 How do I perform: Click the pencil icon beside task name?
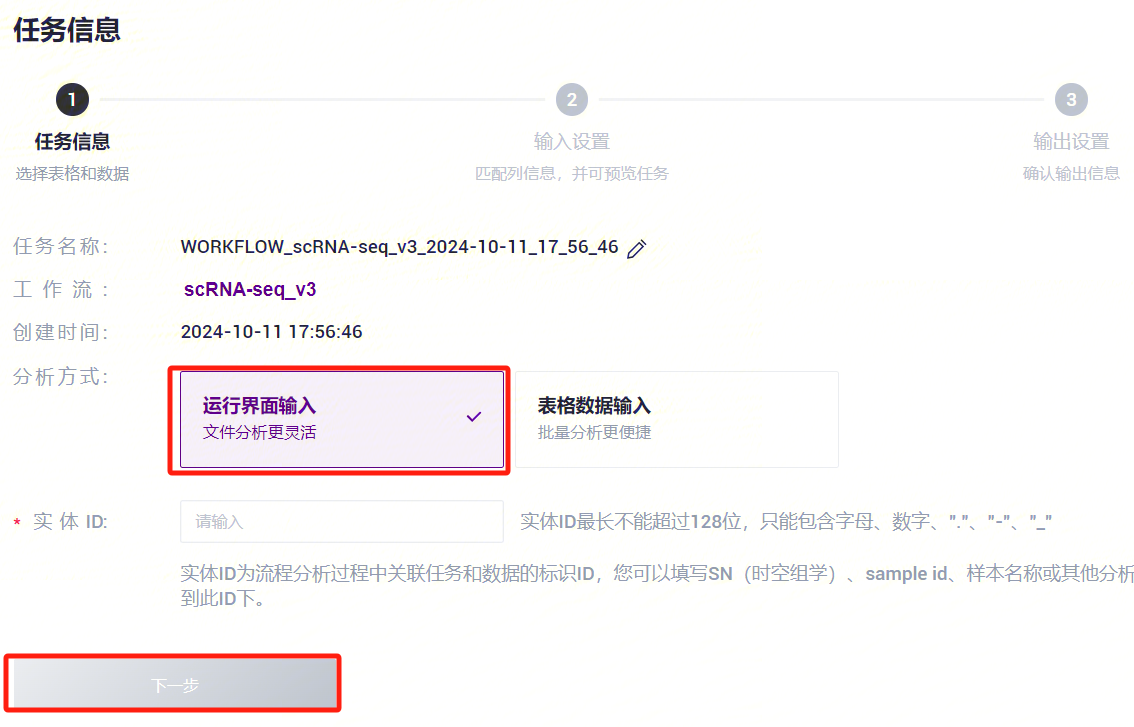coord(636,249)
